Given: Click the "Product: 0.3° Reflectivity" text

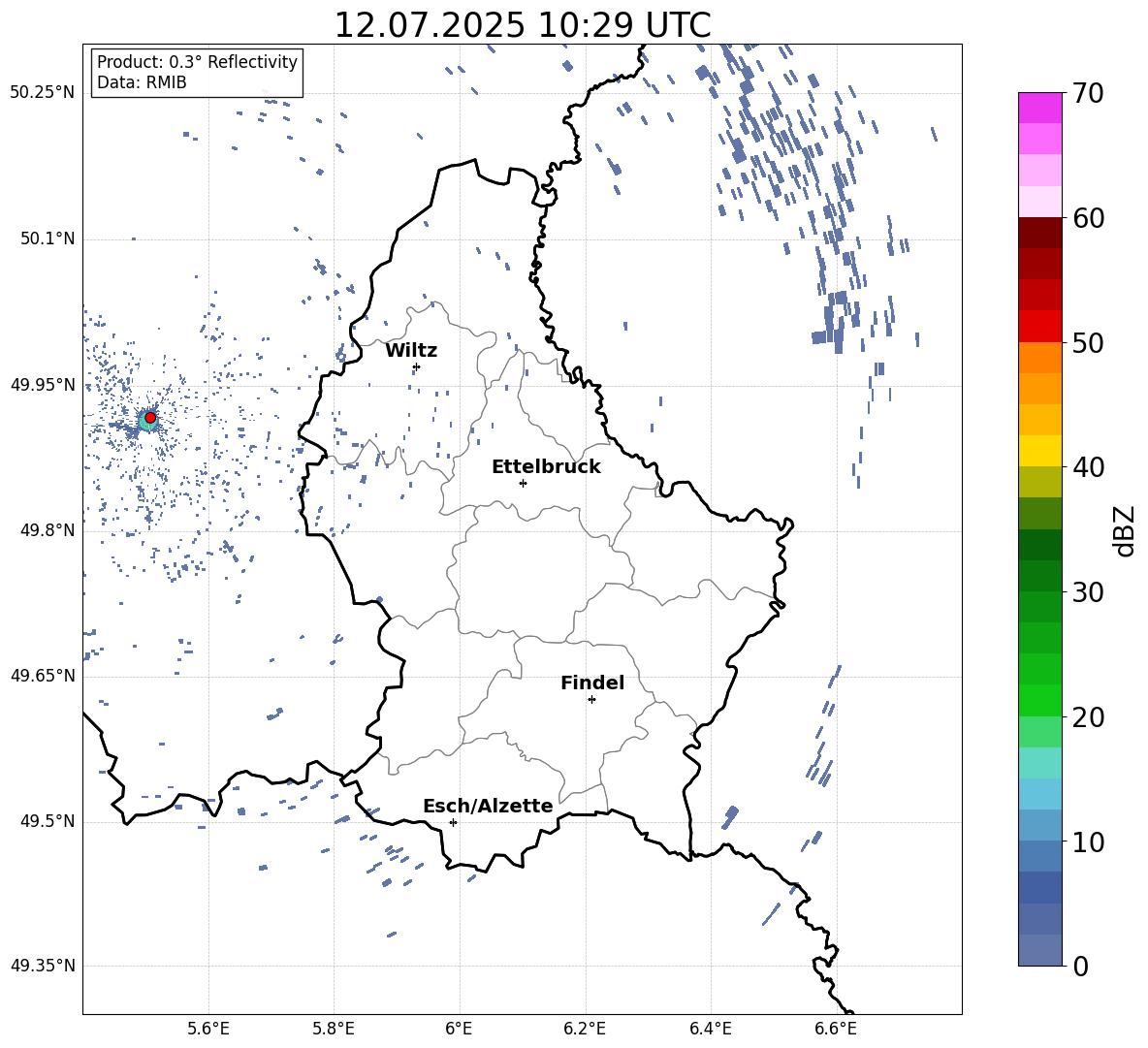Looking at the screenshot, I should tap(197, 61).
